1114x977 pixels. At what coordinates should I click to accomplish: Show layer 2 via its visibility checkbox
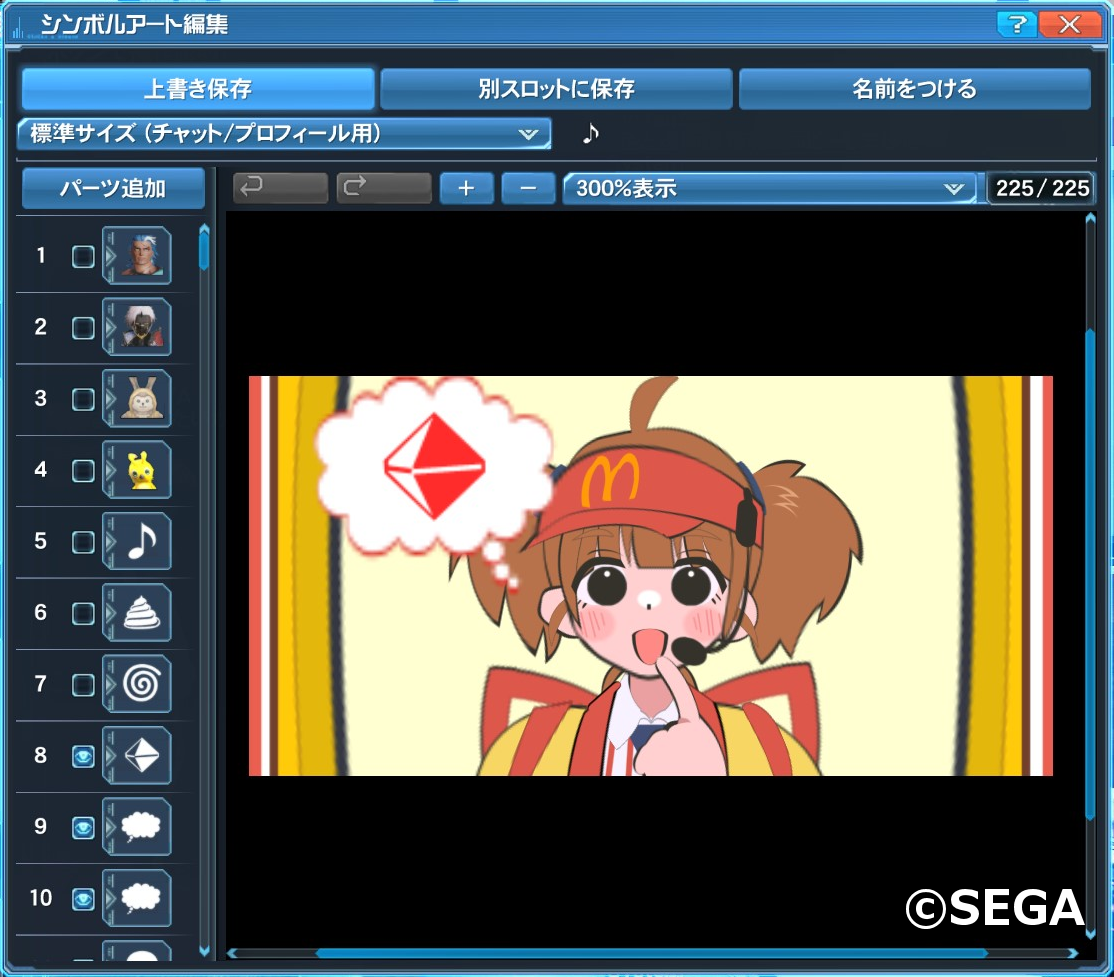point(83,328)
